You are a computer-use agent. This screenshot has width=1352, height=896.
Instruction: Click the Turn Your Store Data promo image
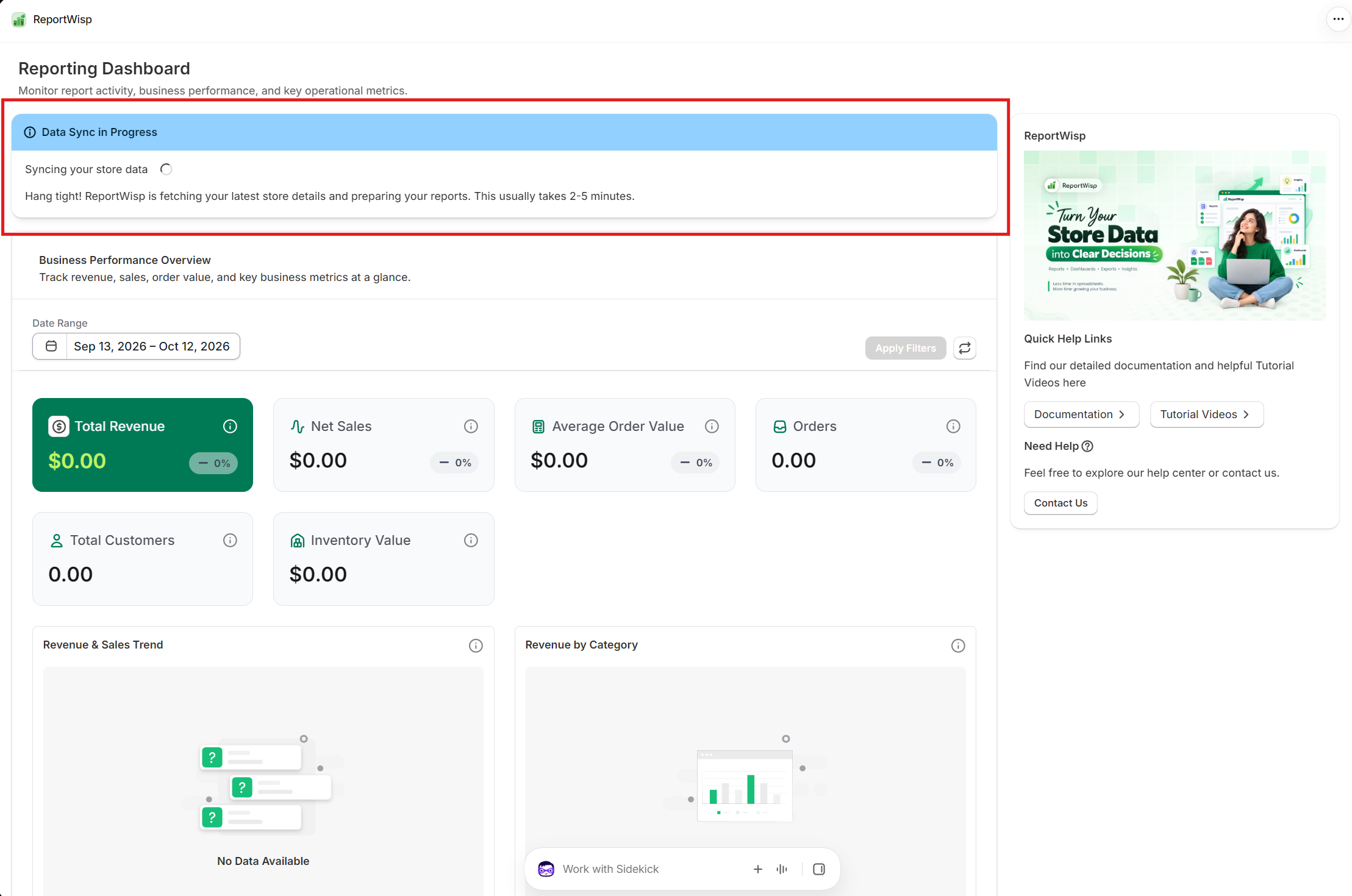point(1175,235)
